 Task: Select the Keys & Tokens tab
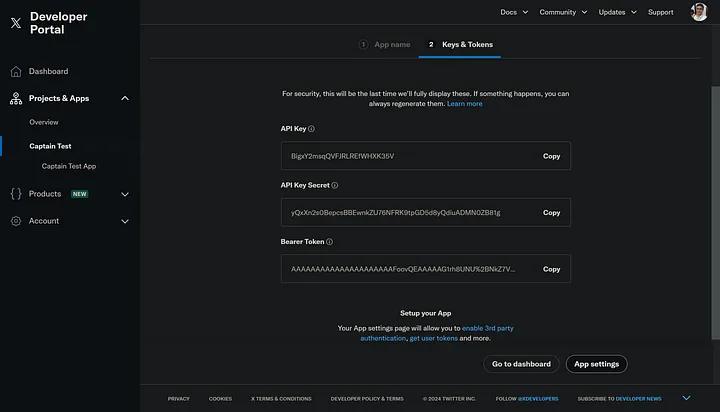[x=460, y=45]
